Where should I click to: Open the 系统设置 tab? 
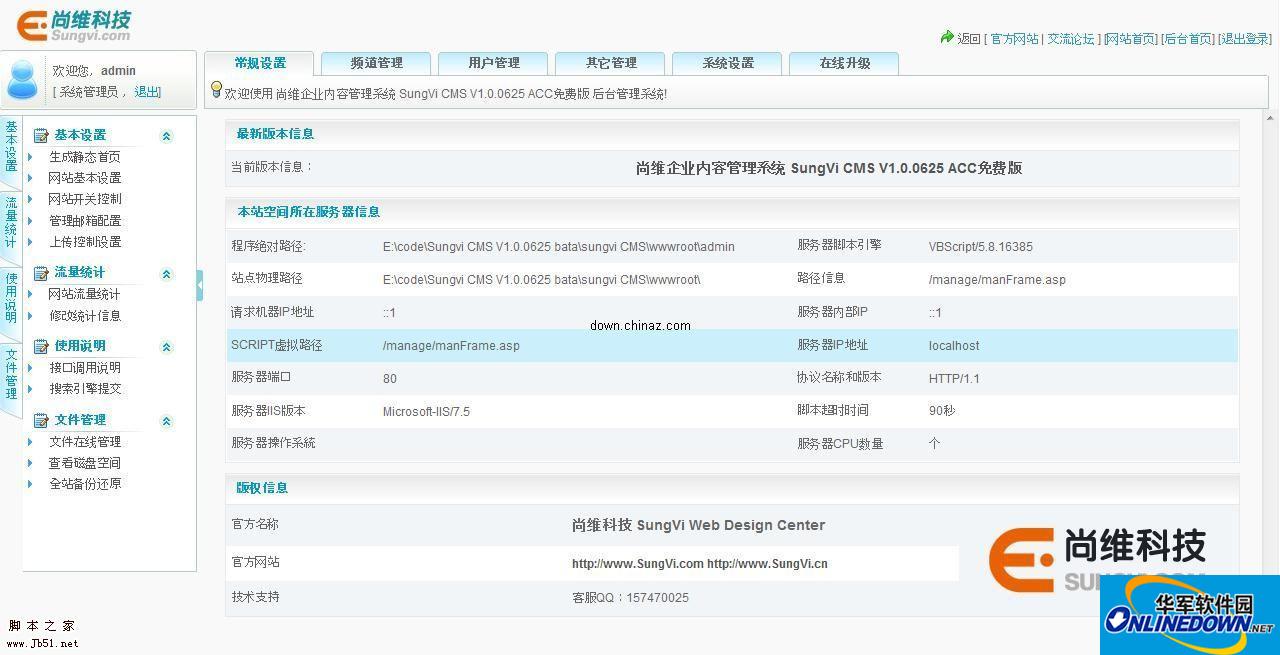click(x=727, y=62)
